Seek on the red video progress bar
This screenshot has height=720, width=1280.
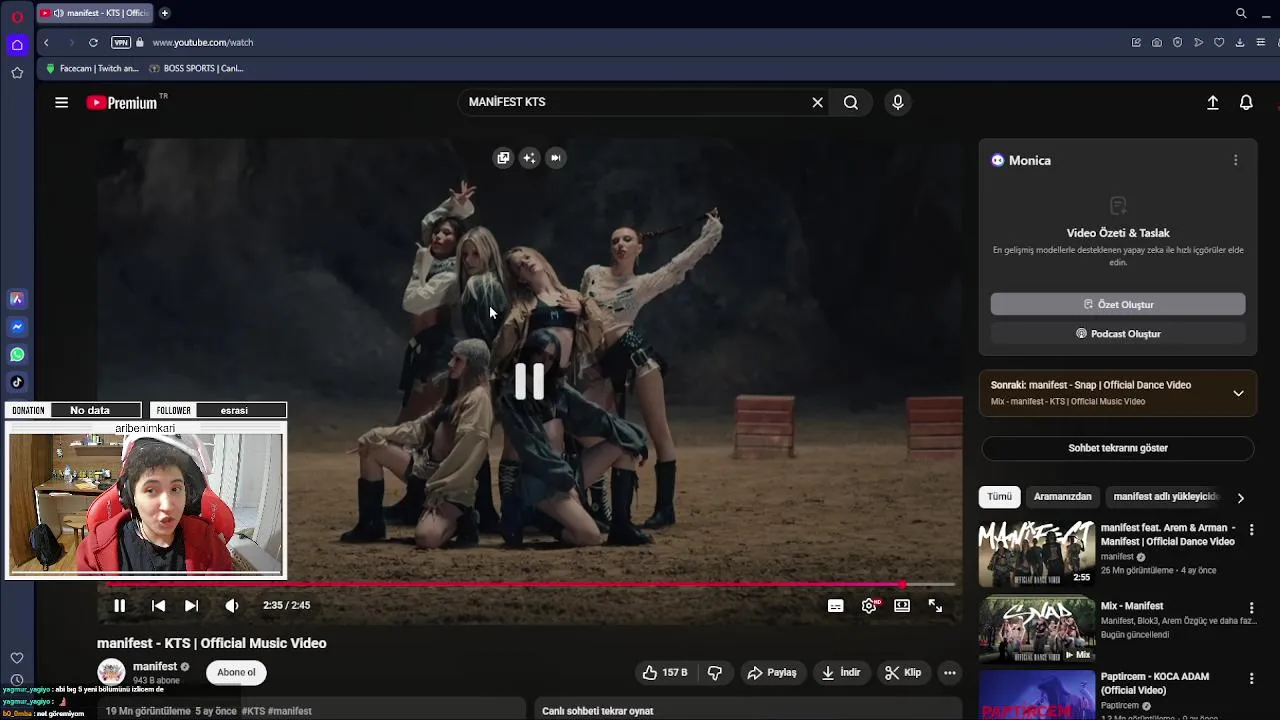point(530,584)
